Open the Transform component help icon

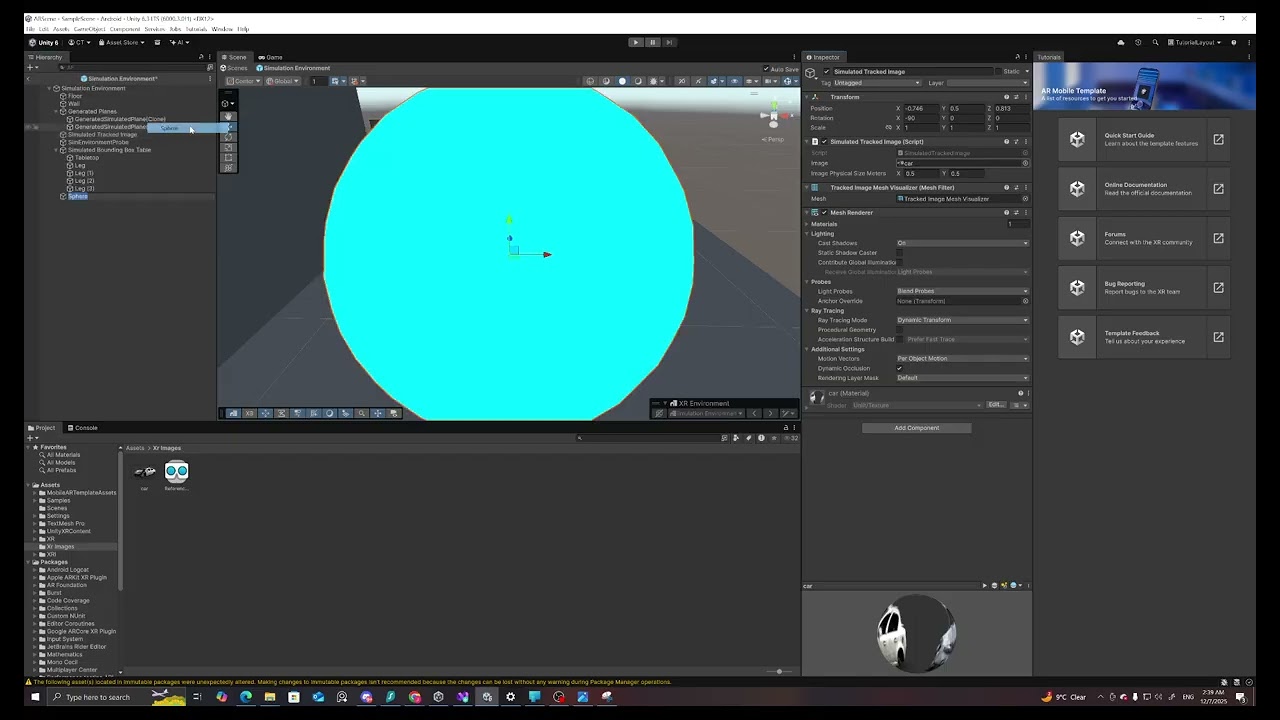[x=1007, y=97]
